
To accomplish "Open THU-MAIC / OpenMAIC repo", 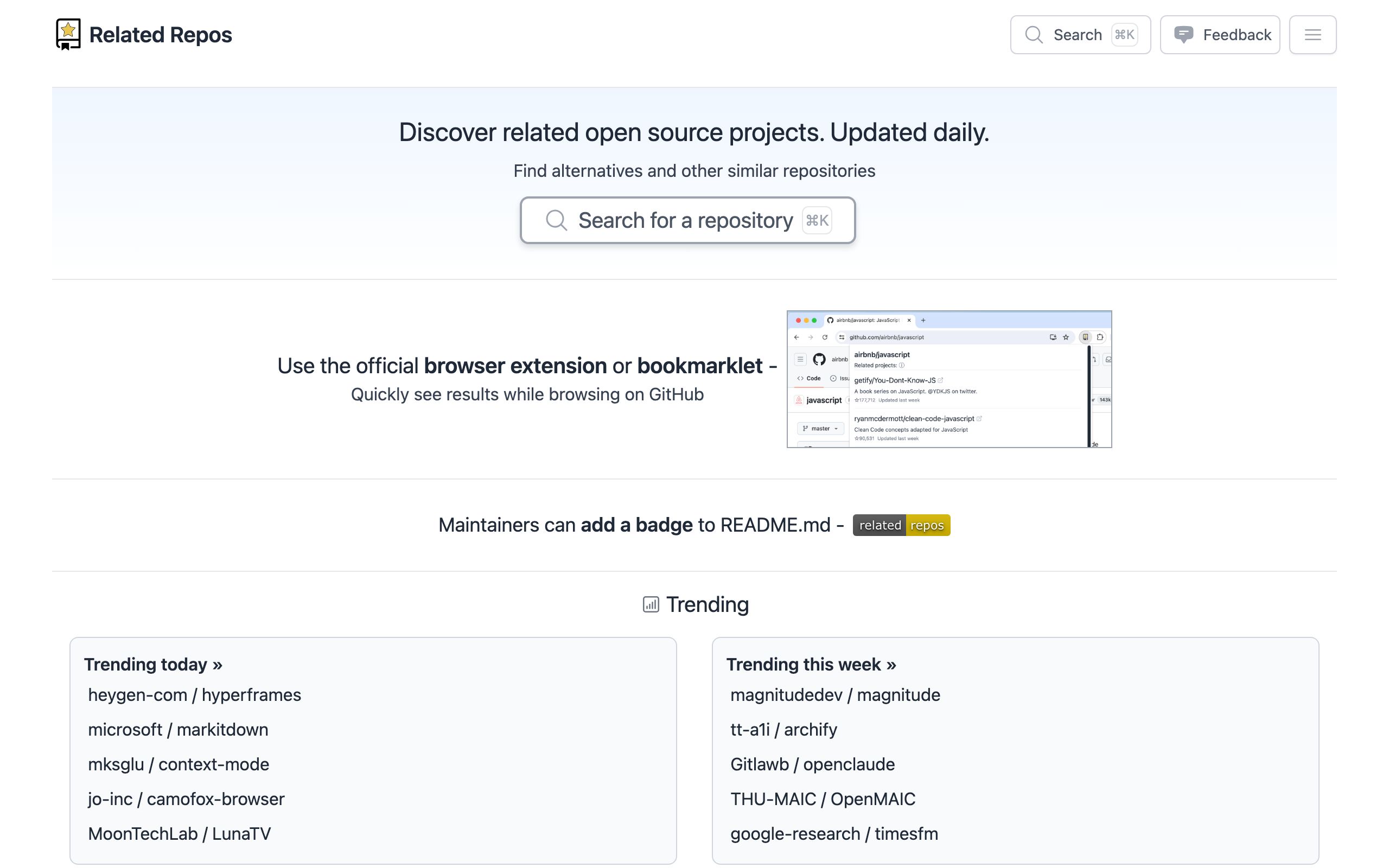I will 823,799.
